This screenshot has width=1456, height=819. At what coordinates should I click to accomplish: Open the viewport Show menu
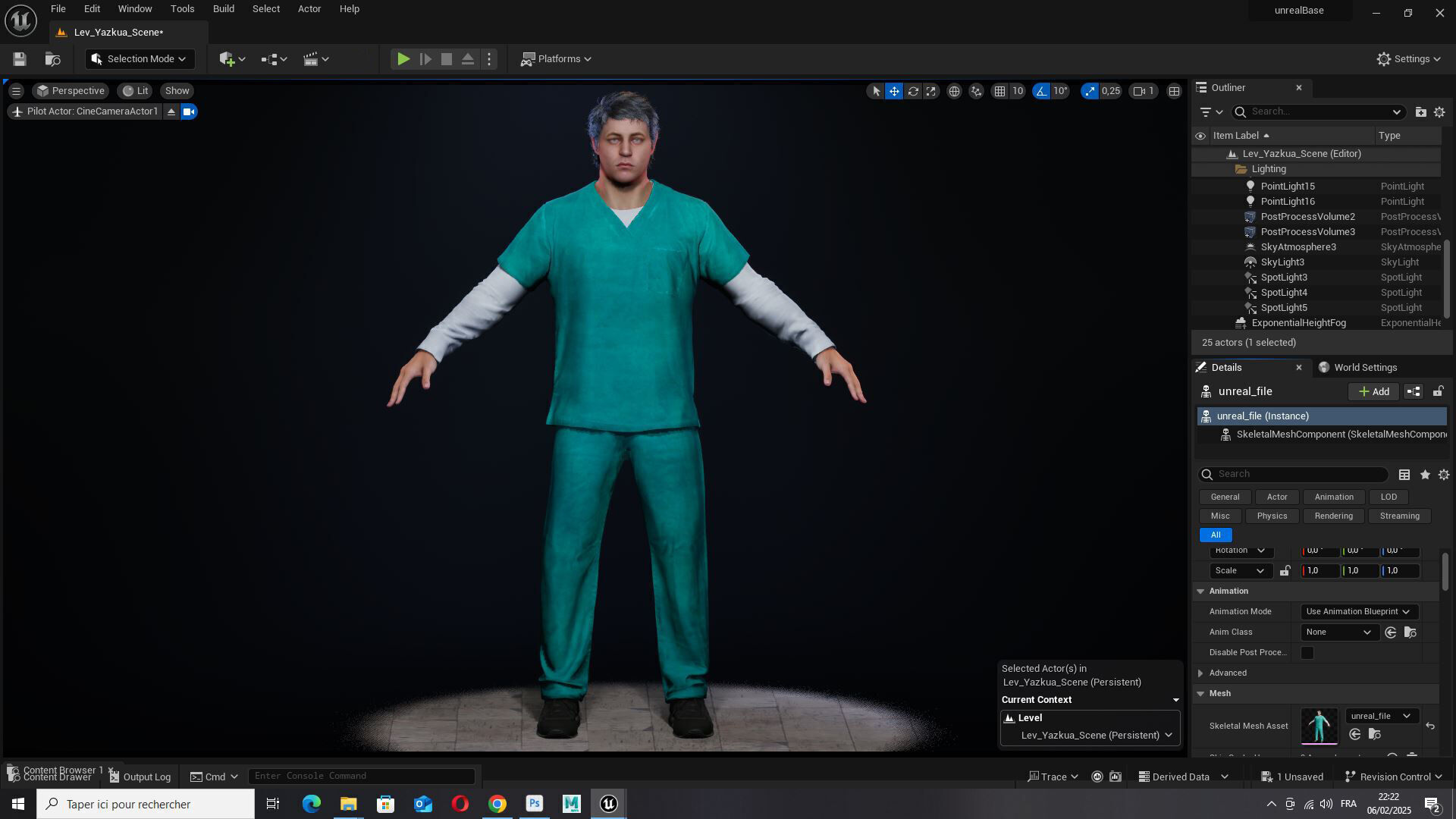coord(177,91)
